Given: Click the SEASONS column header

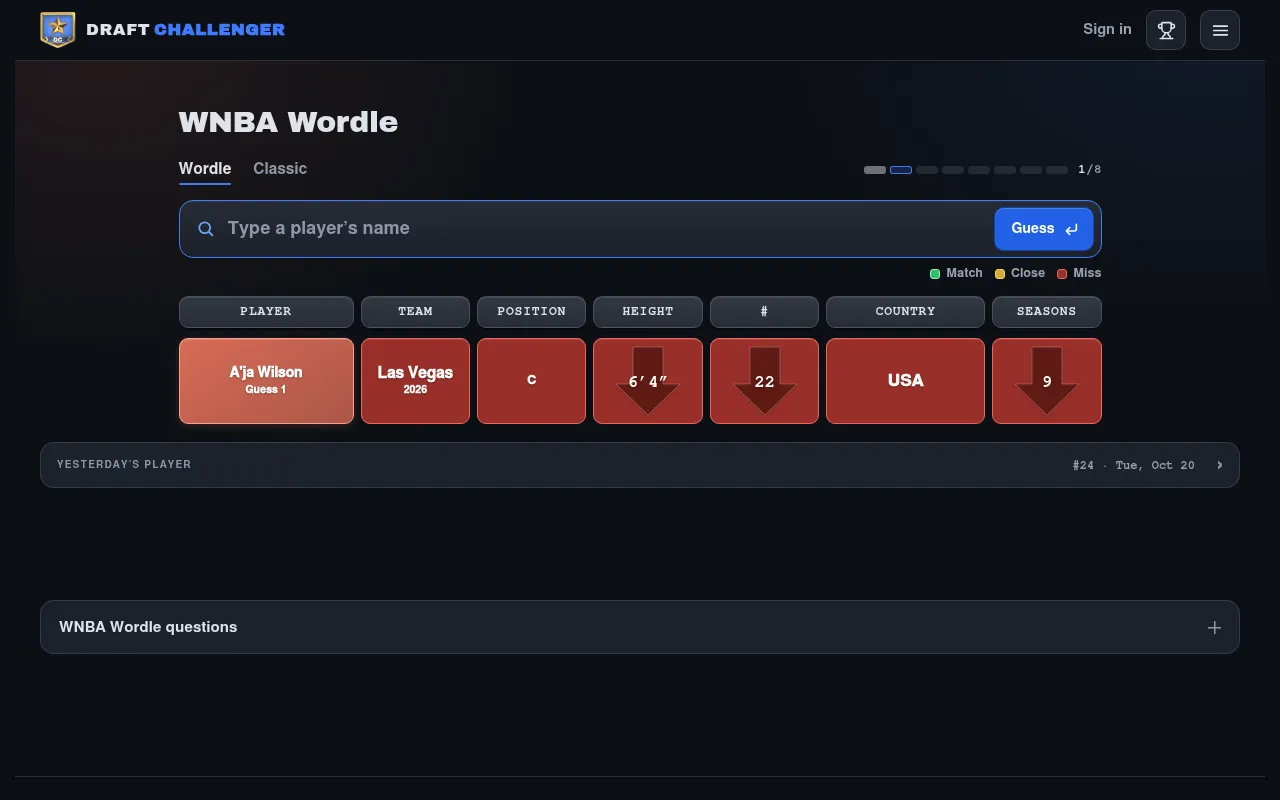Looking at the screenshot, I should [1047, 312].
